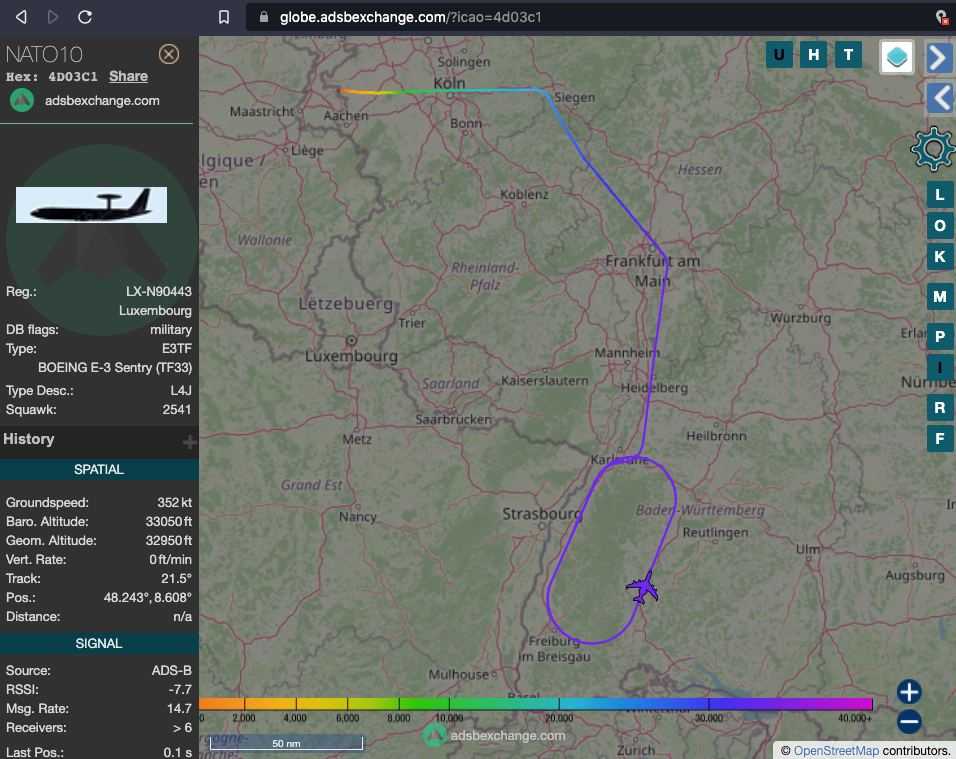Expand the History section plus icon
This screenshot has width=956, height=759.
[x=189, y=442]
